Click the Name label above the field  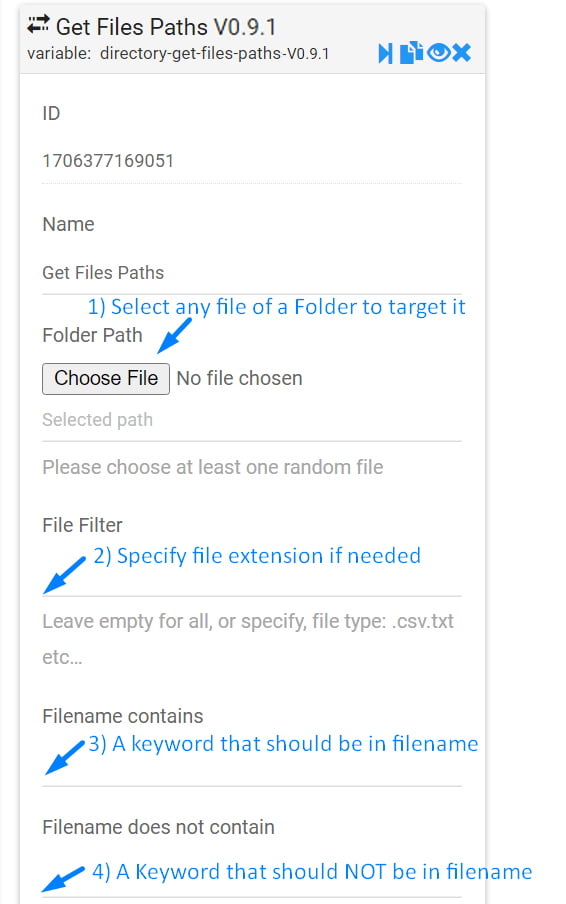(68, 224)
